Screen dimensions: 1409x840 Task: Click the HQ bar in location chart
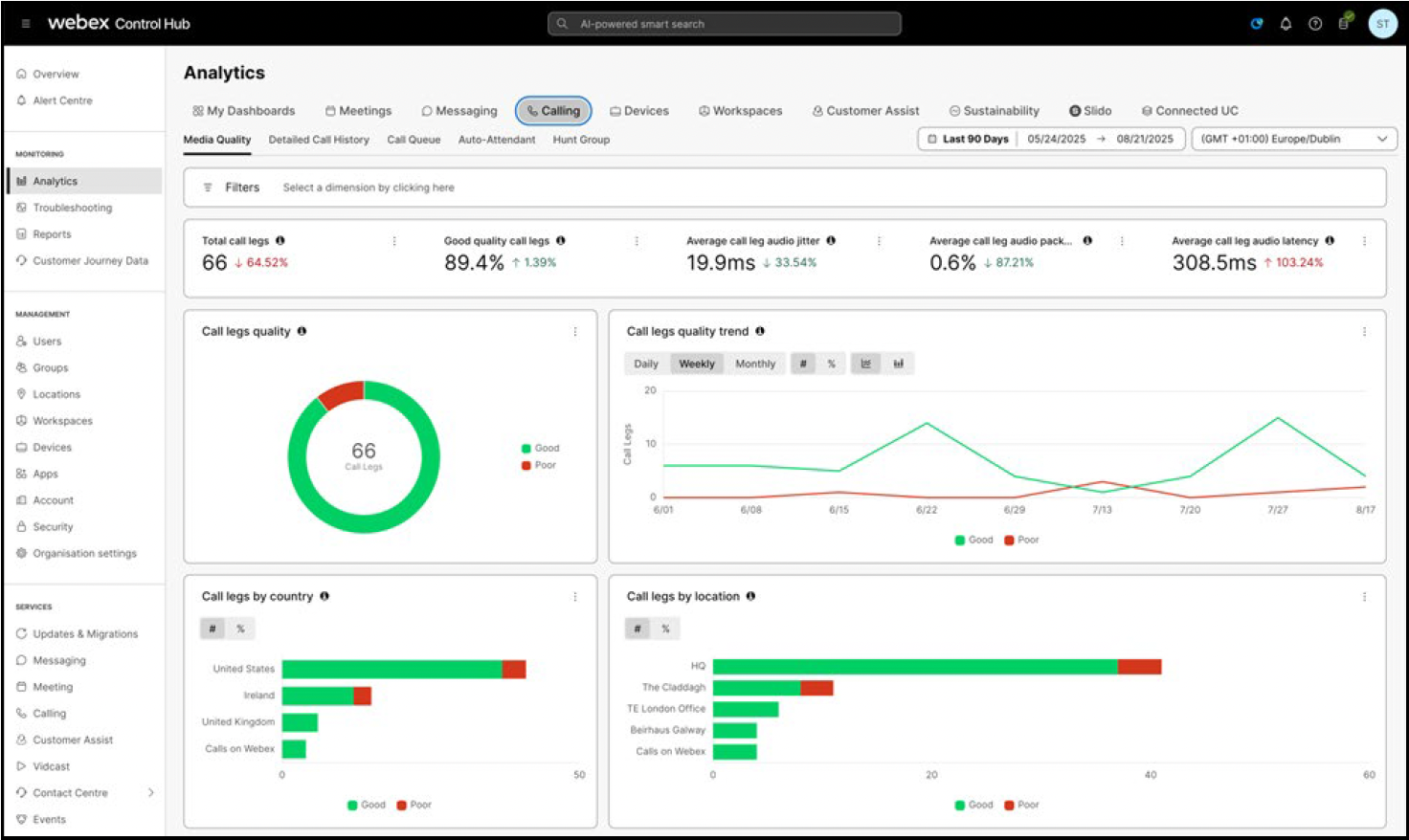pyautogui.click(x=937, y=666)
